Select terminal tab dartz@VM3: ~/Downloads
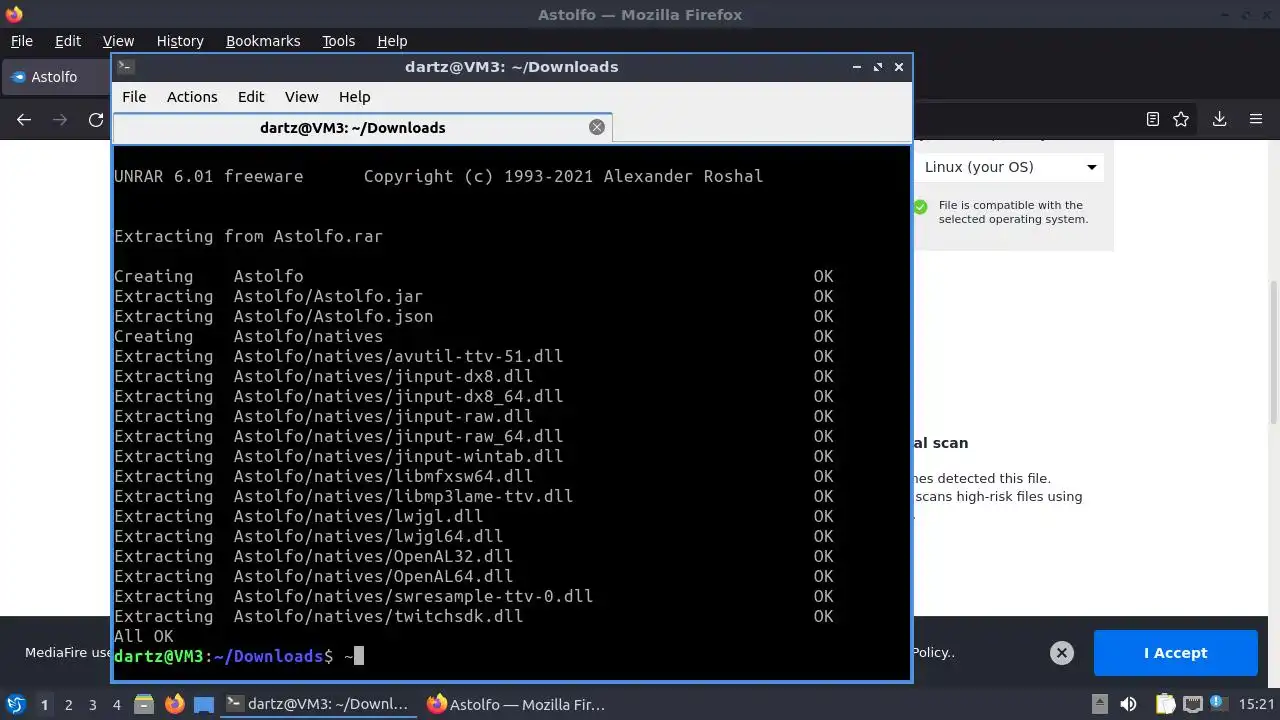The height and width of the screenshot is (720, 1280). click(x=353, y=128)
